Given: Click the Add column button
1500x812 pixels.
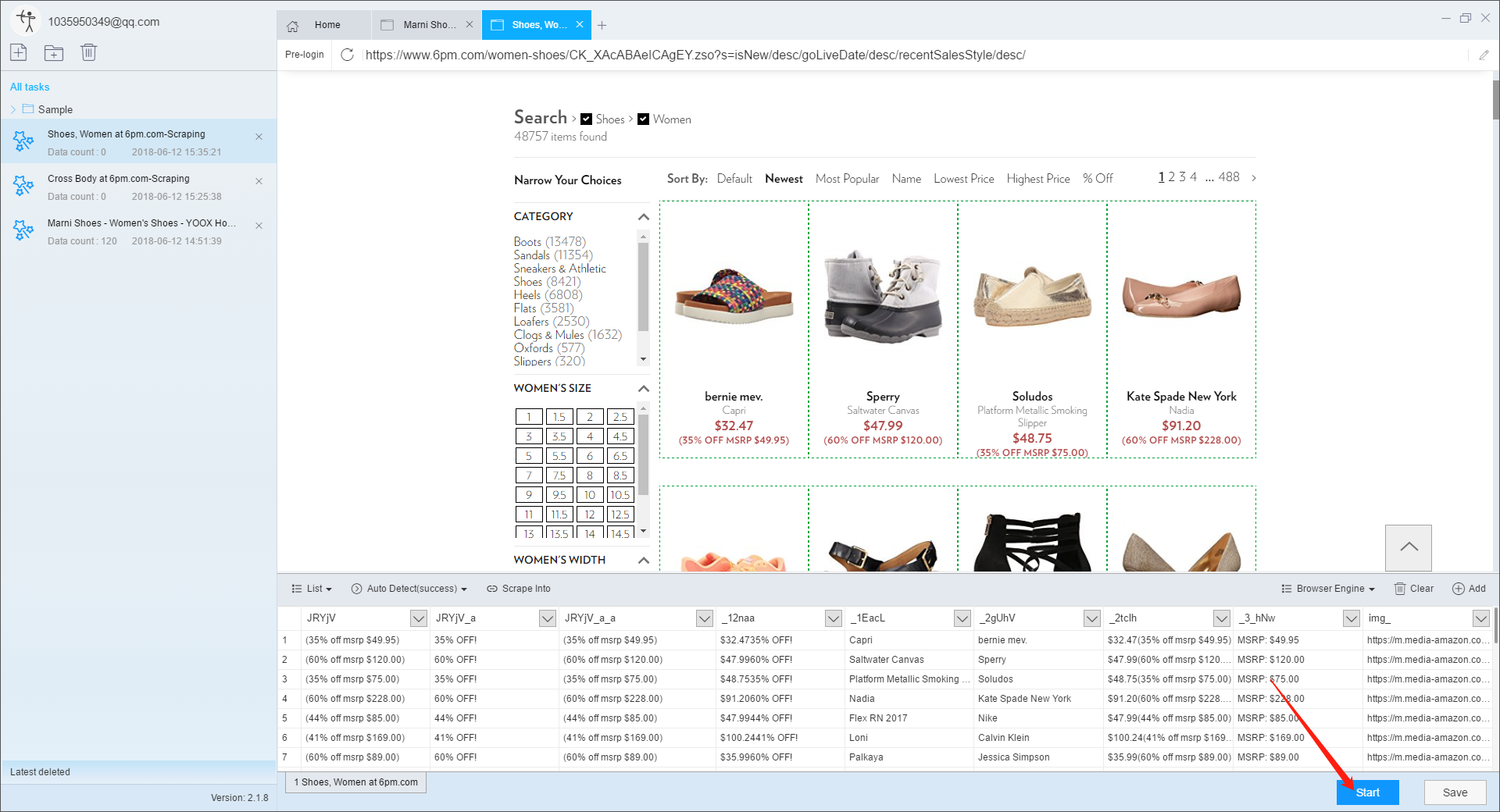Looking at the screenshot, I should (1469, 589).
